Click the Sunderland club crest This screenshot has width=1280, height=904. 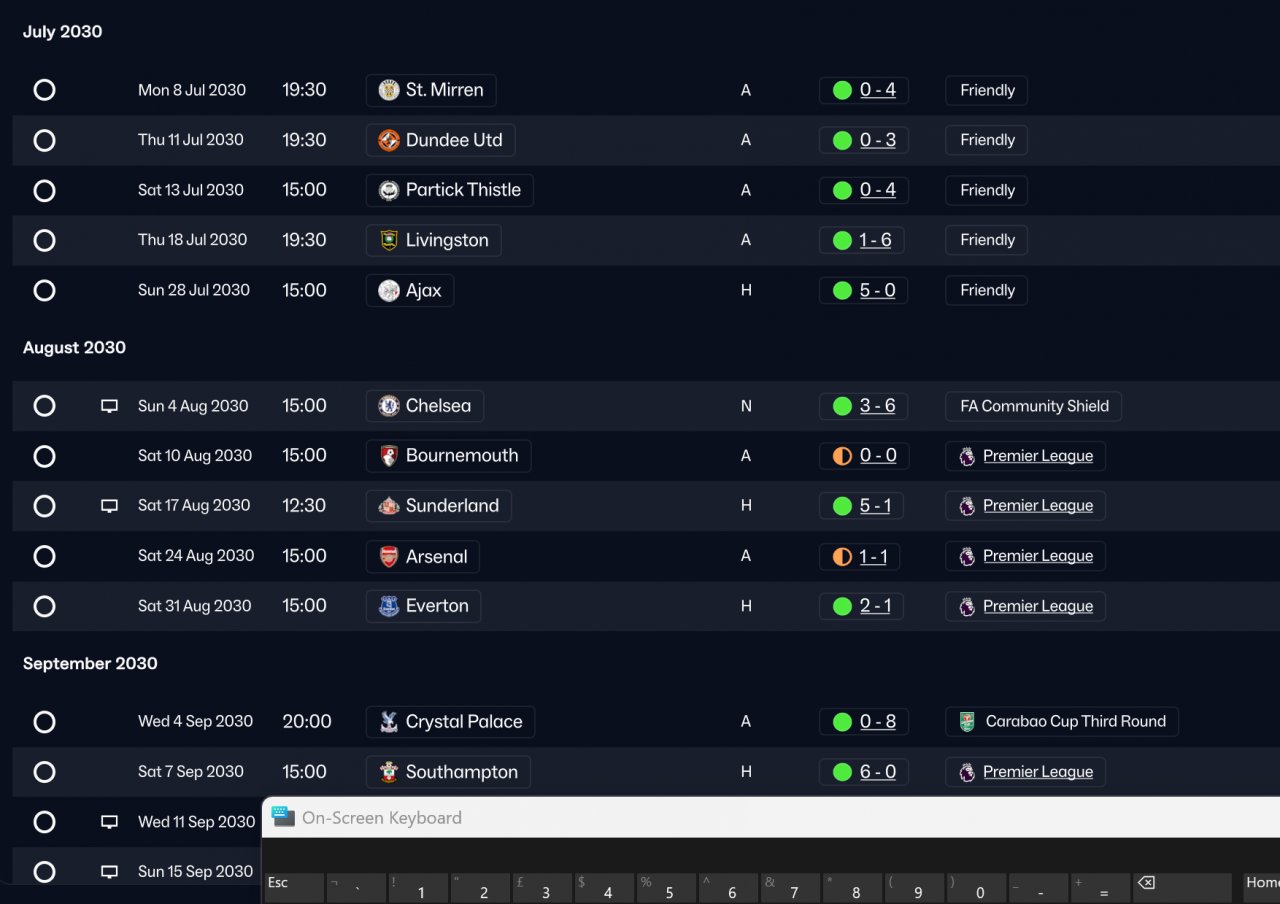[x=389, y=506]
